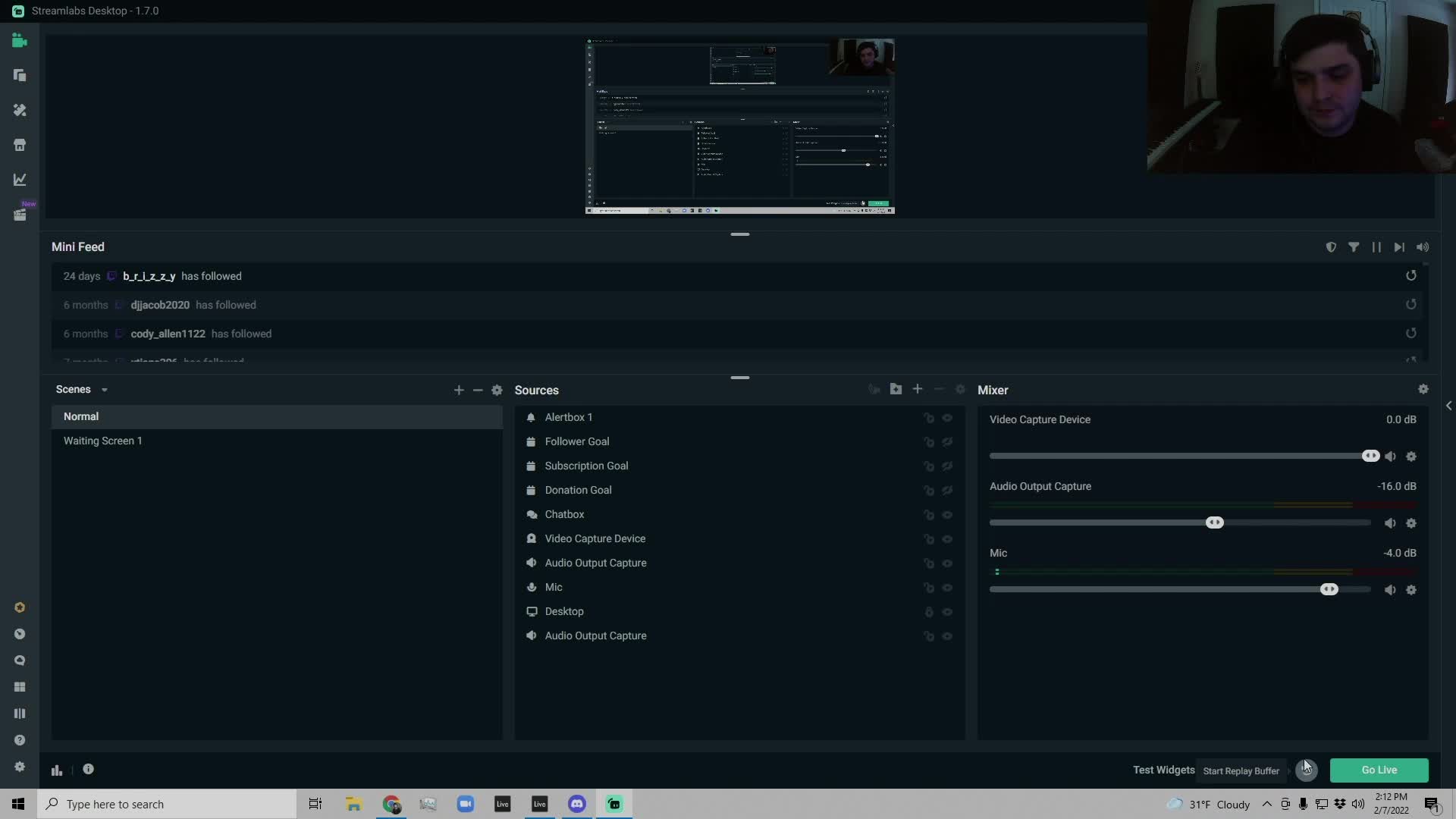Click the Mini Feed shield icon
The width and height of the screenshot is (1456, 819).
coord(1331,247)
